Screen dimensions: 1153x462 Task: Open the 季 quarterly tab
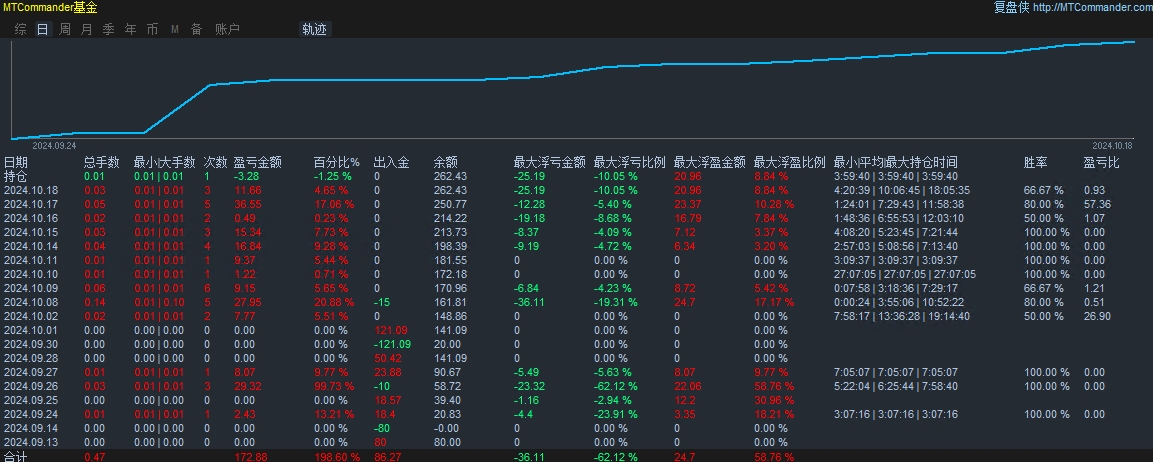click(109, 29)
